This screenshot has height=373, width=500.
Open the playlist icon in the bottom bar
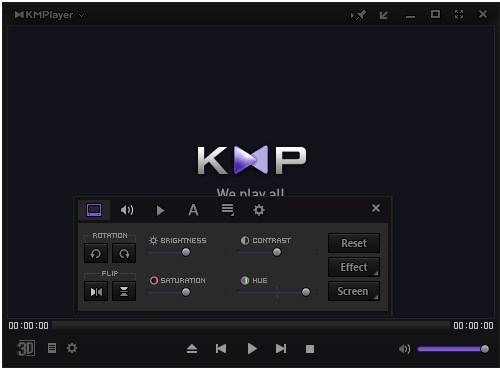pyautogui.click(x=52, y=348)
